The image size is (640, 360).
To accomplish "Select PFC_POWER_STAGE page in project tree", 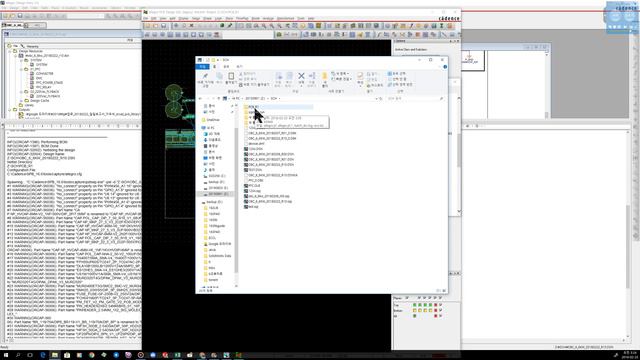I will [x=47, y=82].
